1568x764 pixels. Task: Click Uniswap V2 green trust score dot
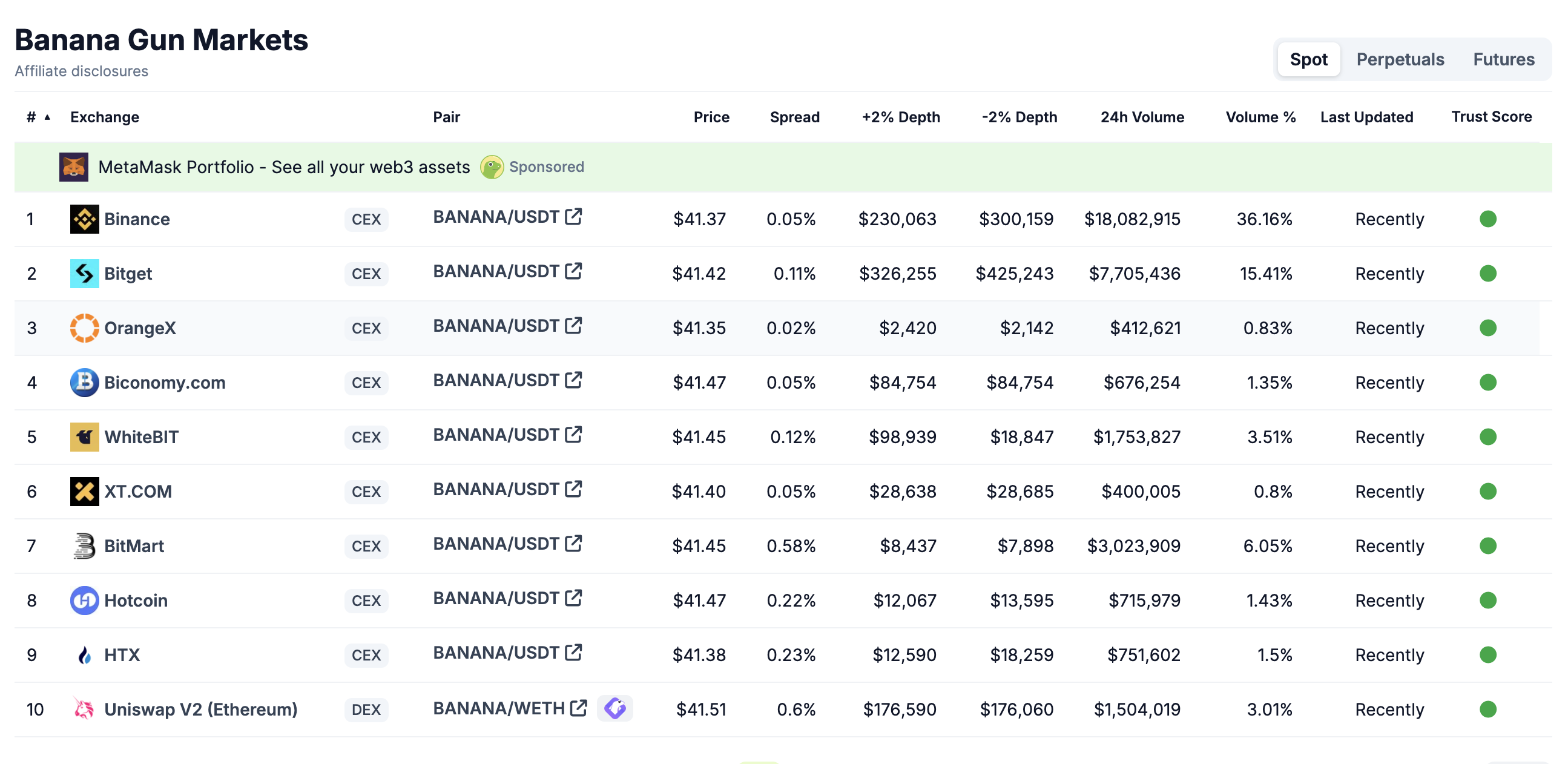pos(1487,709)
